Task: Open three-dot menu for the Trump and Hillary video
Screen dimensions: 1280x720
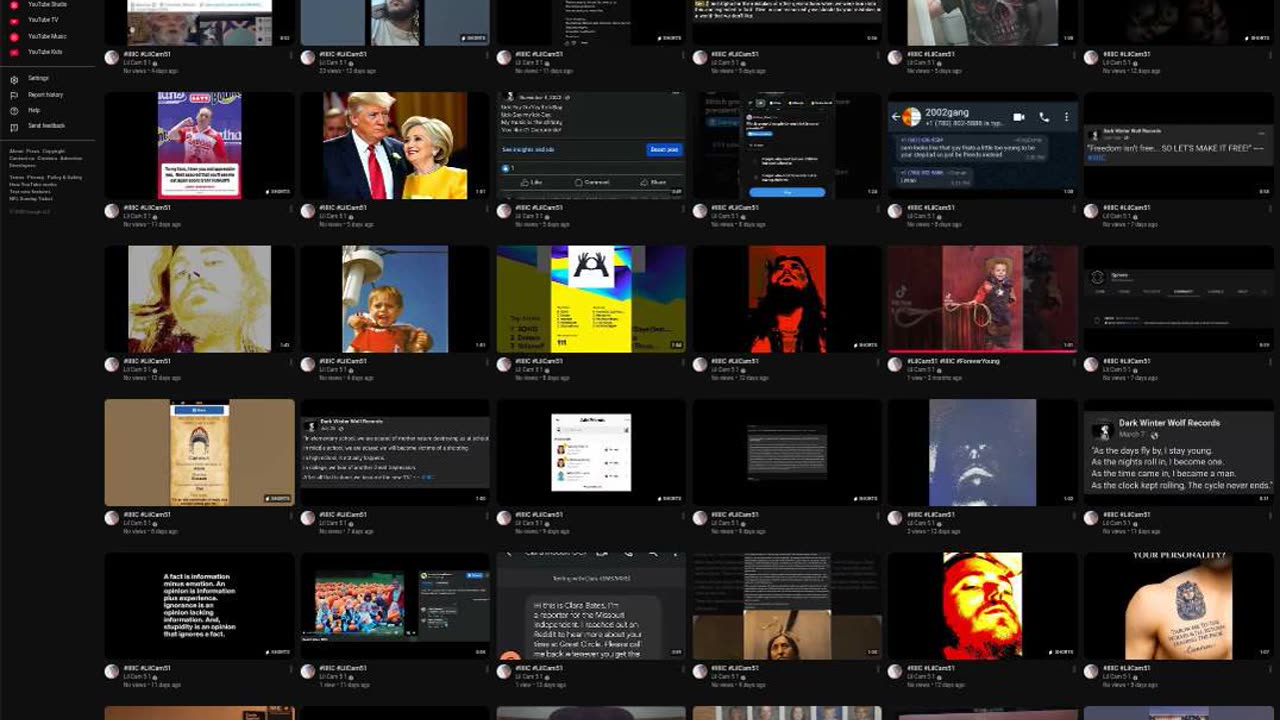Action: point(485,209)
